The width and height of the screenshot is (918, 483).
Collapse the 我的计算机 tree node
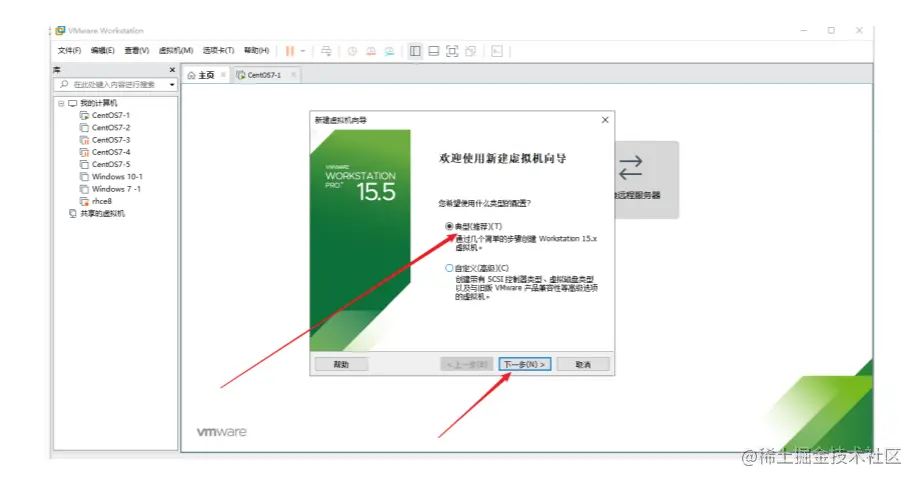(x=61, y=103)
